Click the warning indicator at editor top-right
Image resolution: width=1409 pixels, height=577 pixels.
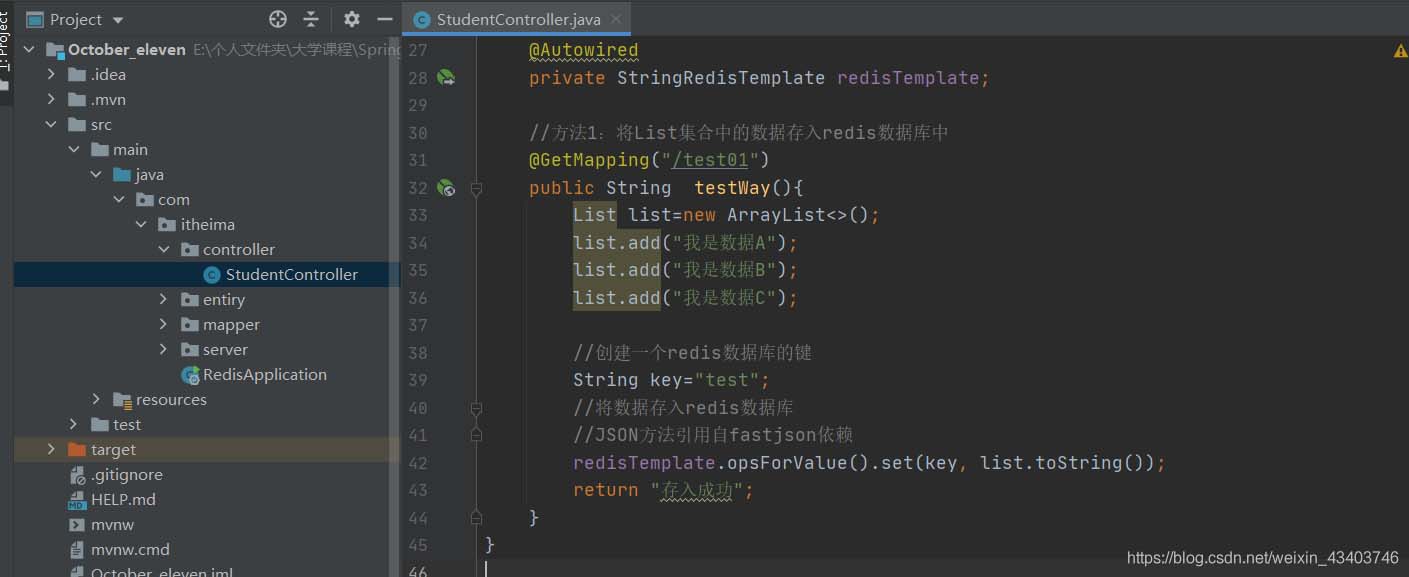point(1399,47)
